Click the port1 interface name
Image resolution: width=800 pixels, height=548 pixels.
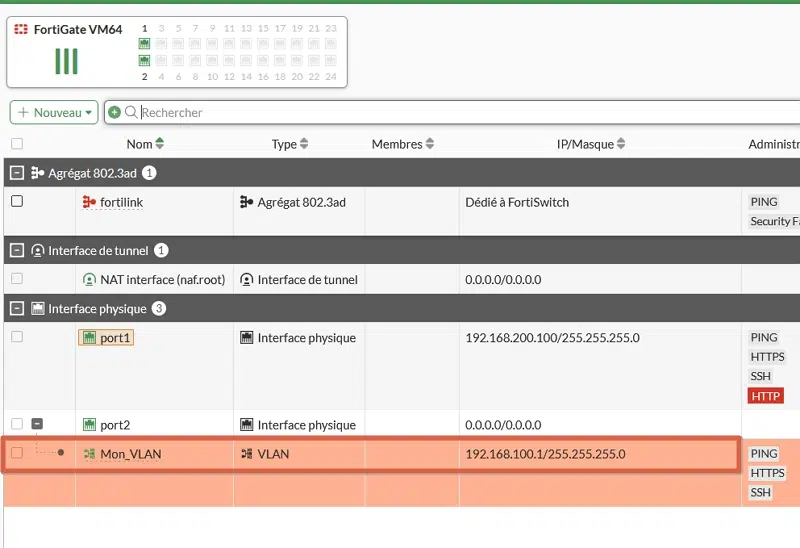(115, 338)
